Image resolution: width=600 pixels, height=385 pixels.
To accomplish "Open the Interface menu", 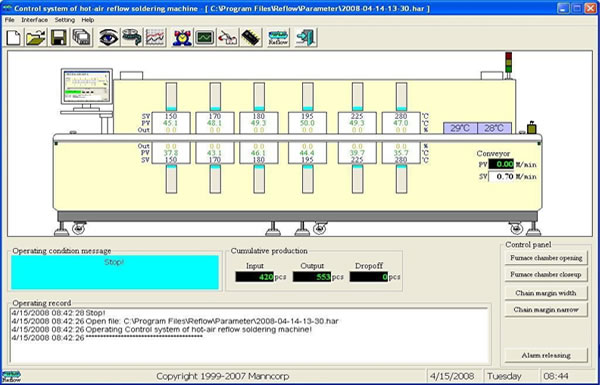I will pos(34,20).
